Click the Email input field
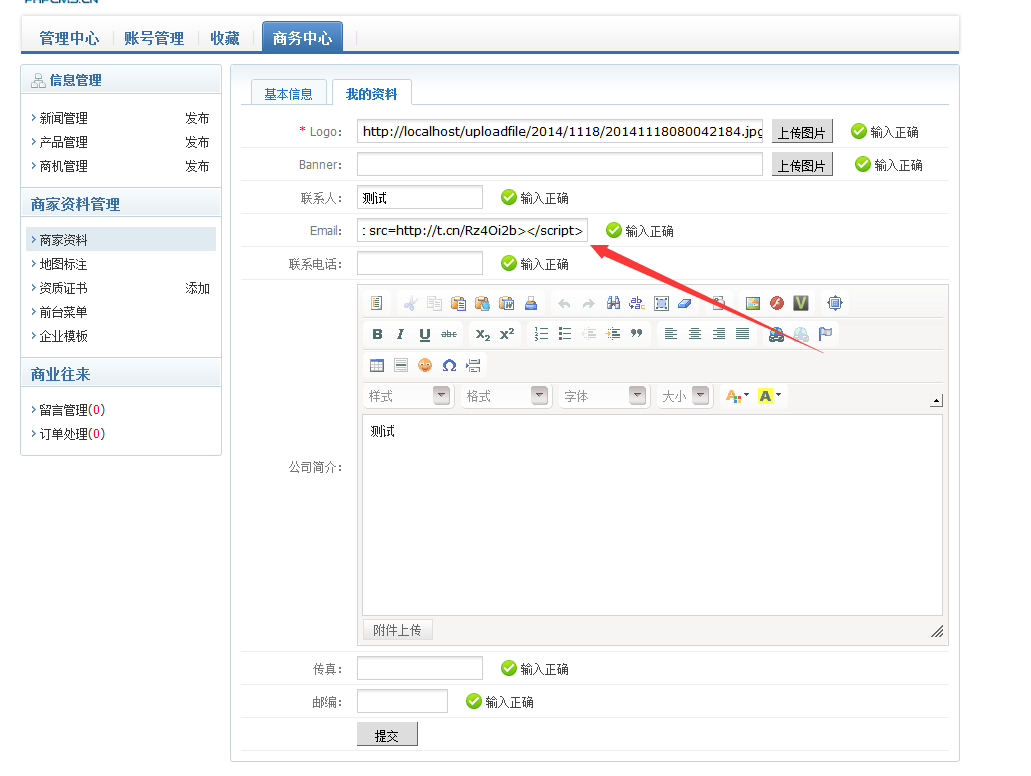 pyautogui.click(x=472, y=230)
